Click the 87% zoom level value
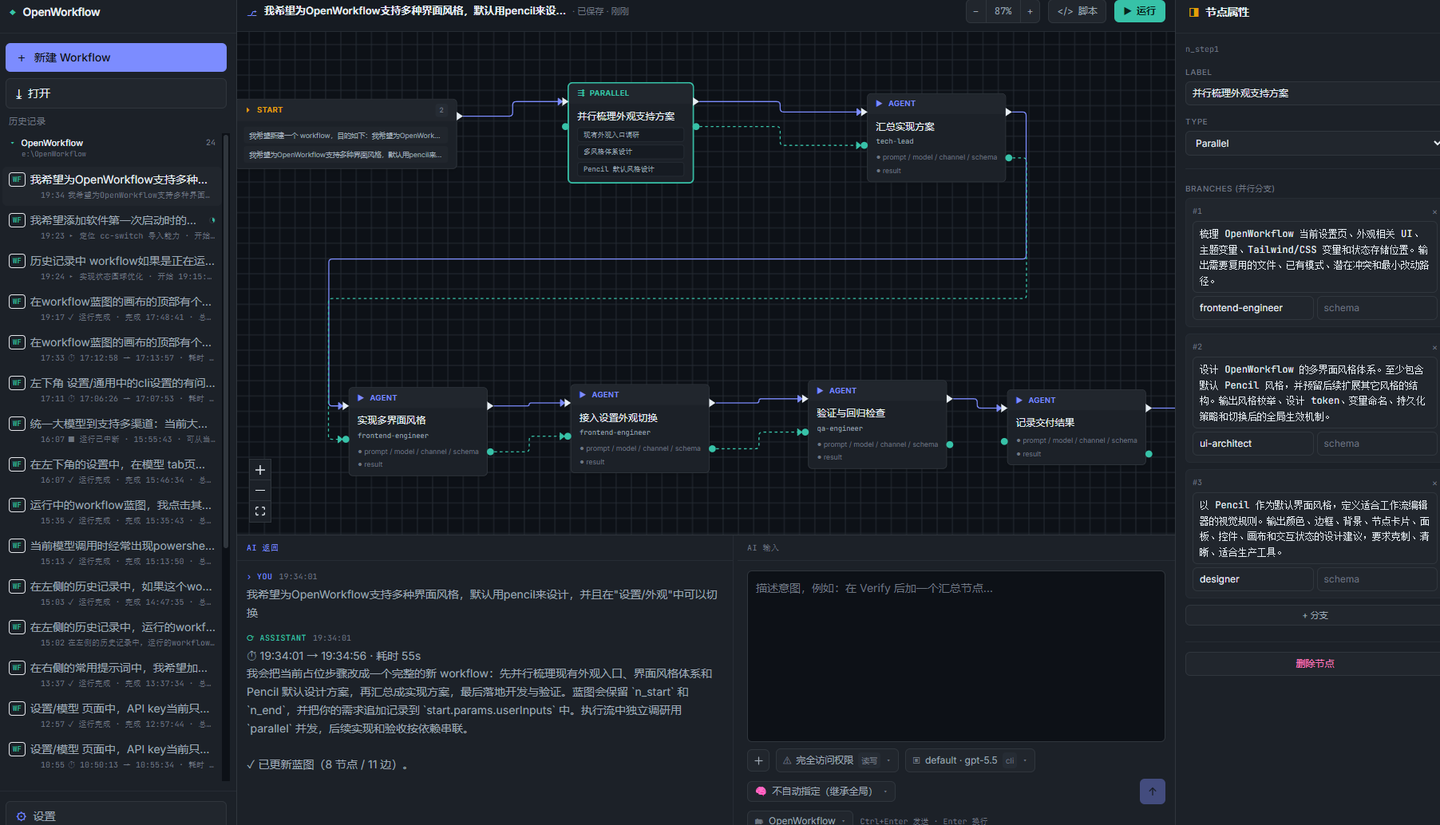Image resolution: width=1440 pixels, height=825 pixels. pos(1002,11)
